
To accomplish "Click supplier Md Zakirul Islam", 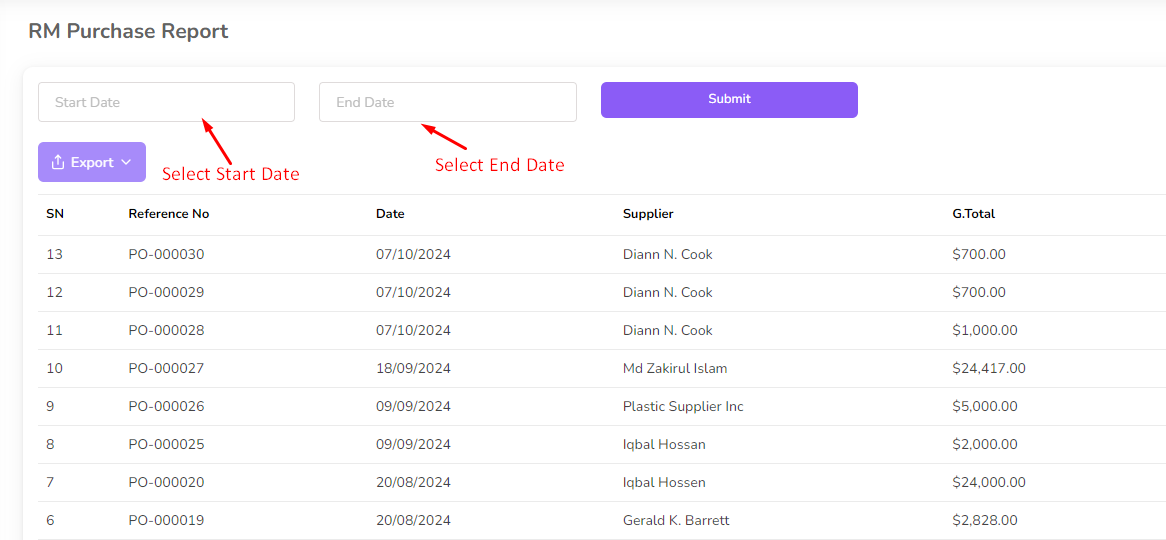I will point(675,369).
